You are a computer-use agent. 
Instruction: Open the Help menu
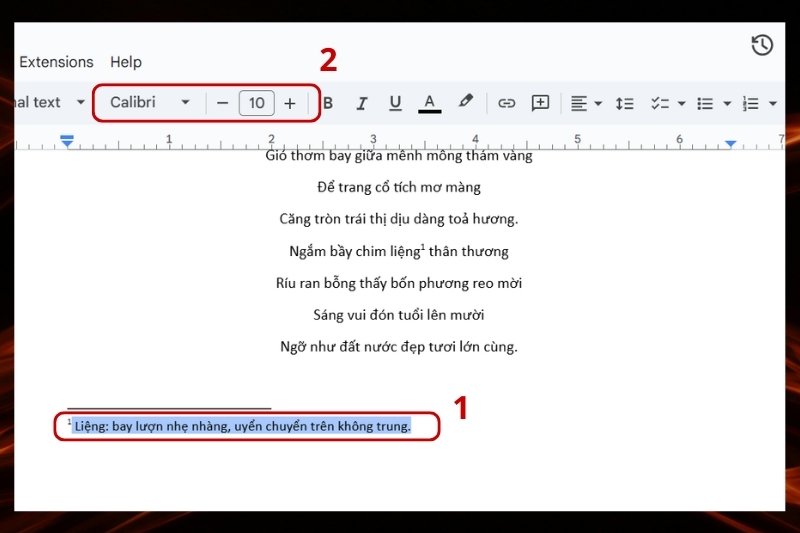click(x=126, y=62)
